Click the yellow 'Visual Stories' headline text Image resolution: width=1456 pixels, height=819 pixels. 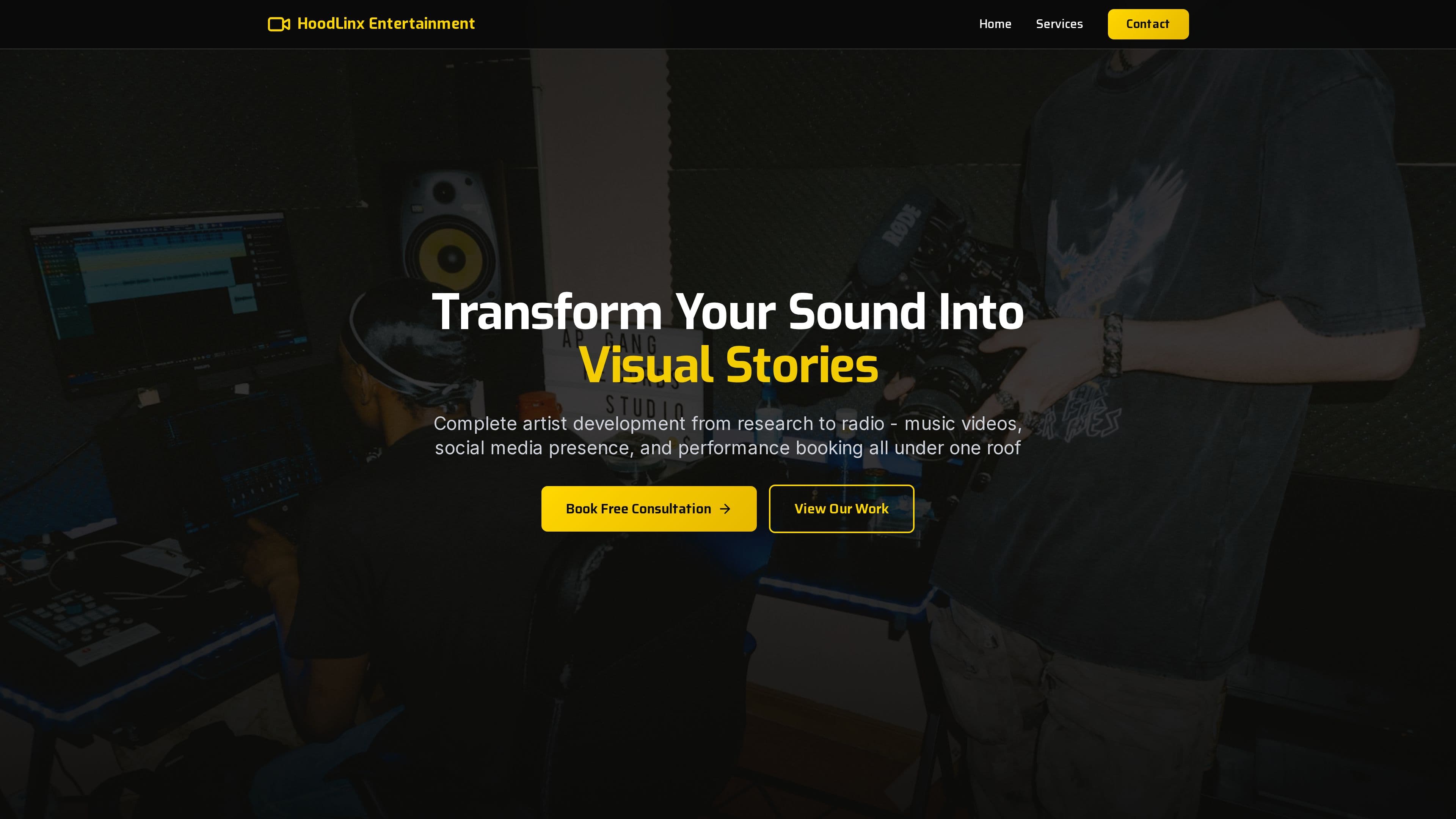pos(728,365)
